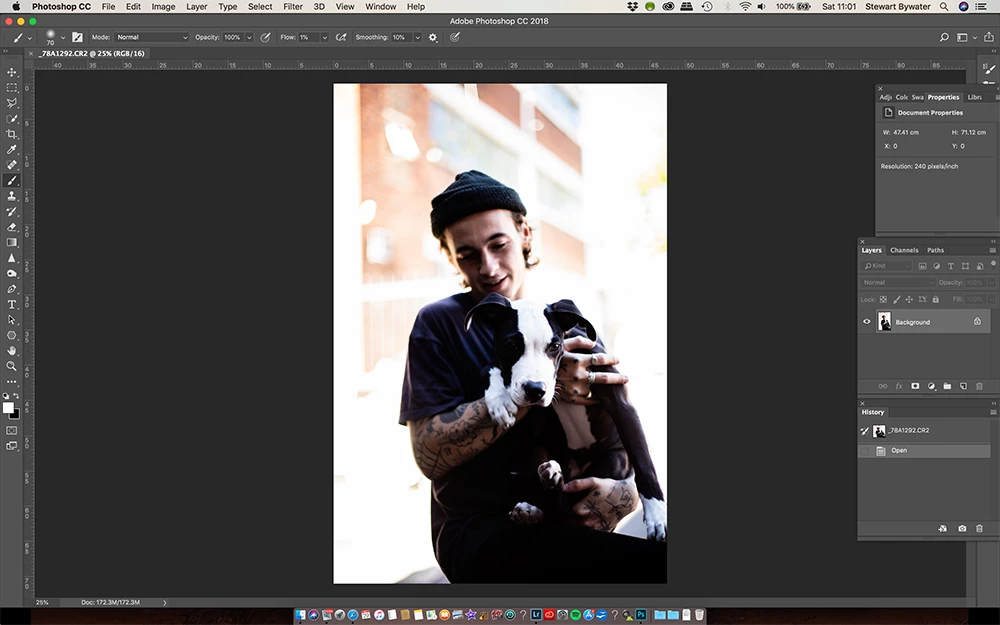Switch to the Channels tab
The height and width of the screenshot is (625, 1000).
[x=904, y=250]
